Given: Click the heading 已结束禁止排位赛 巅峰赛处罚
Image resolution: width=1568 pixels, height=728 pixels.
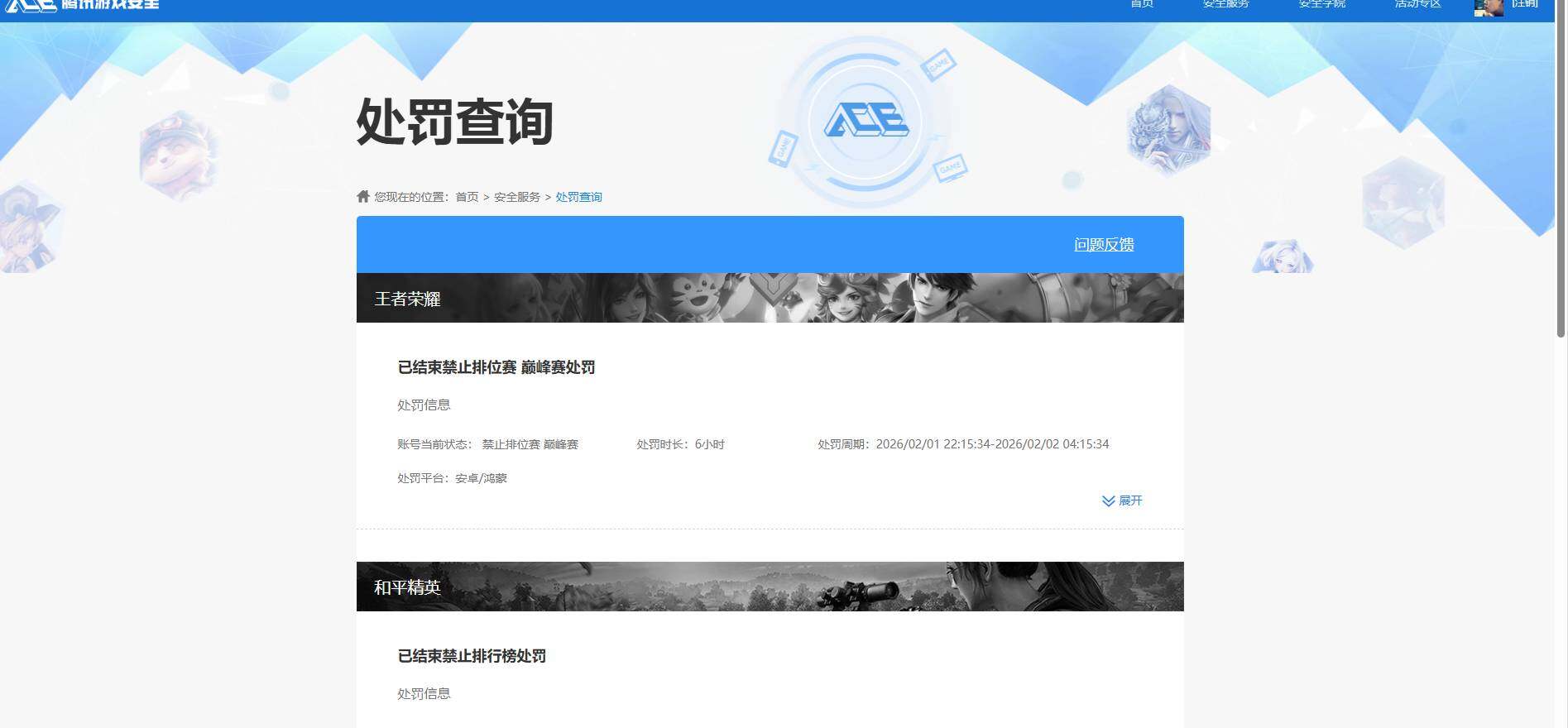Looking at the screenshot, I should click(x=496, y=367).
